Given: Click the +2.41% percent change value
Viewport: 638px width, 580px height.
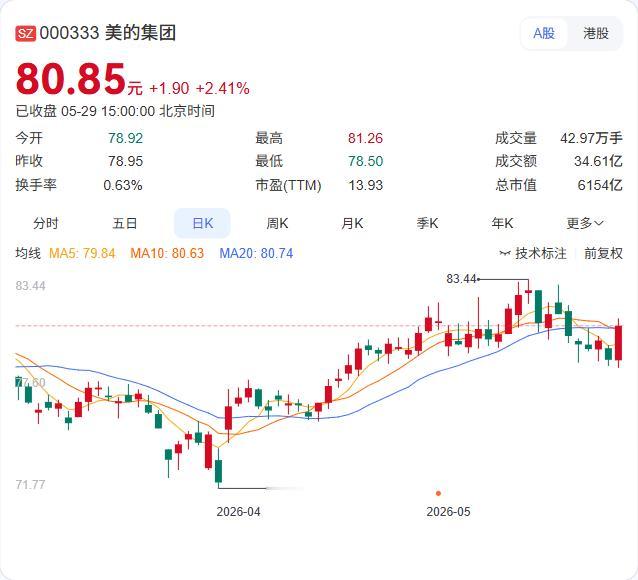Looking at the screenshot, I should pyautogui.click(x=223, y=88).
